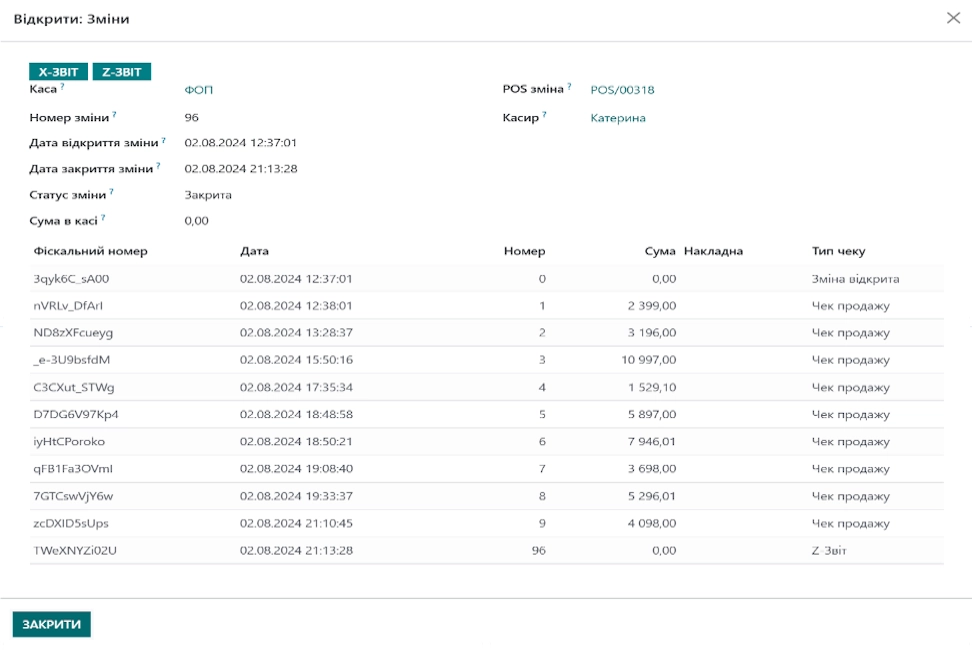The height and width of the screenshot is (650, 972).
Task: Show help tooltip next to Сума в касі
Action: [x=104, y=217]
